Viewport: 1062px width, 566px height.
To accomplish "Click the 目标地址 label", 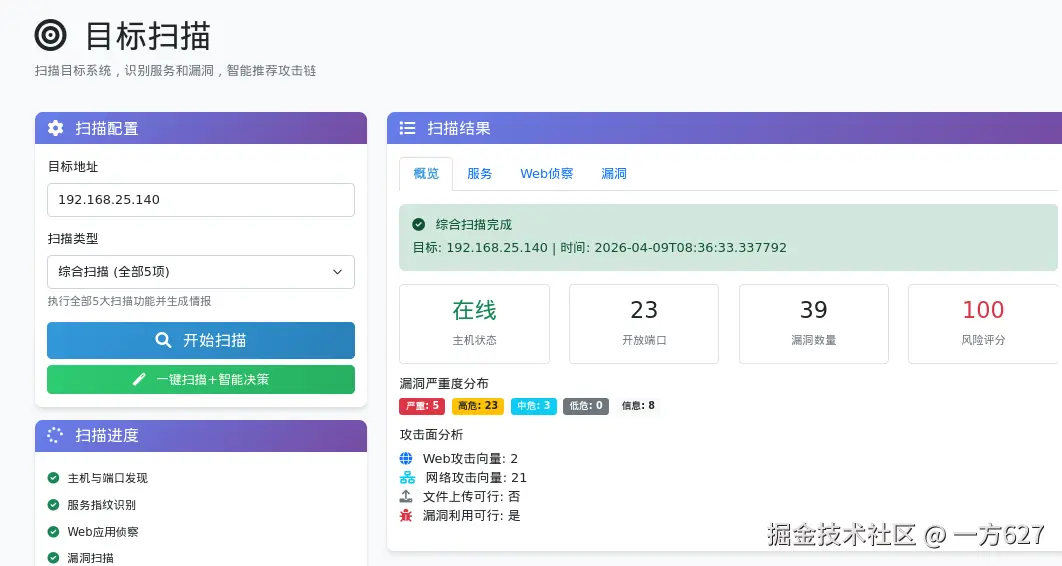I will 72,167.
